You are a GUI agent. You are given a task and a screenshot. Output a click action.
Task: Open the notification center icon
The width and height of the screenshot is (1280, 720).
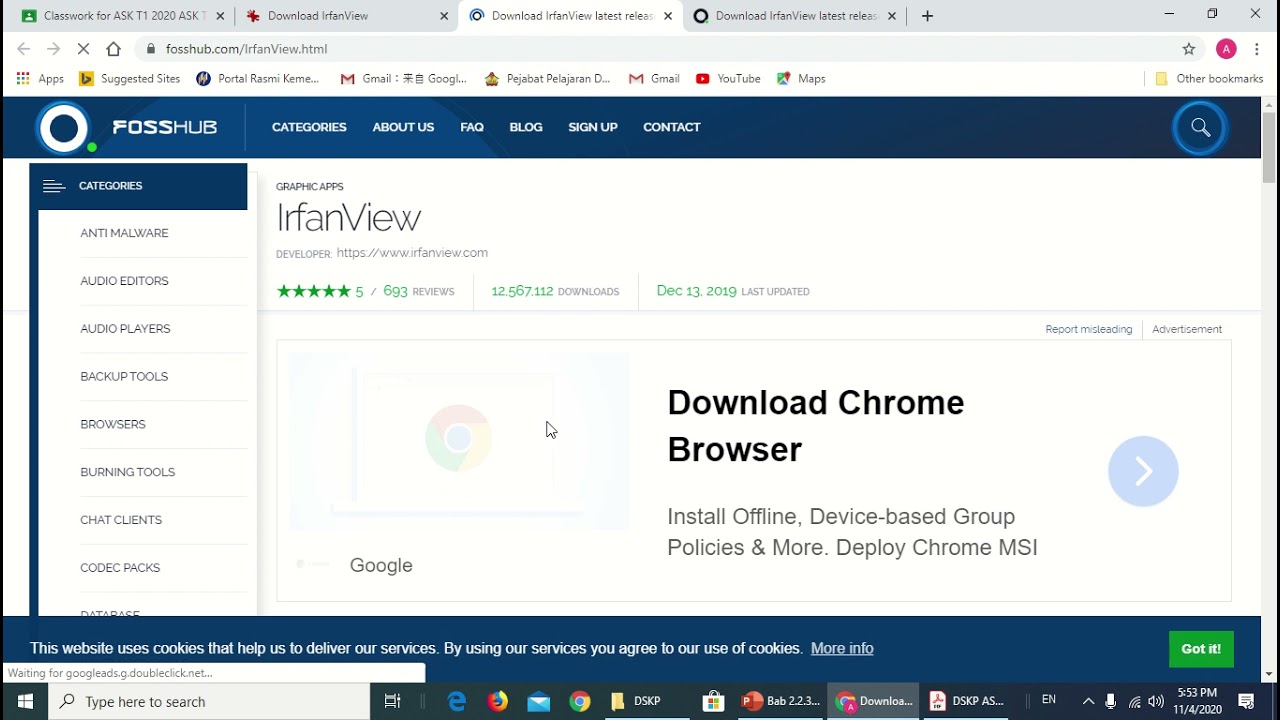pos(1246,701)
